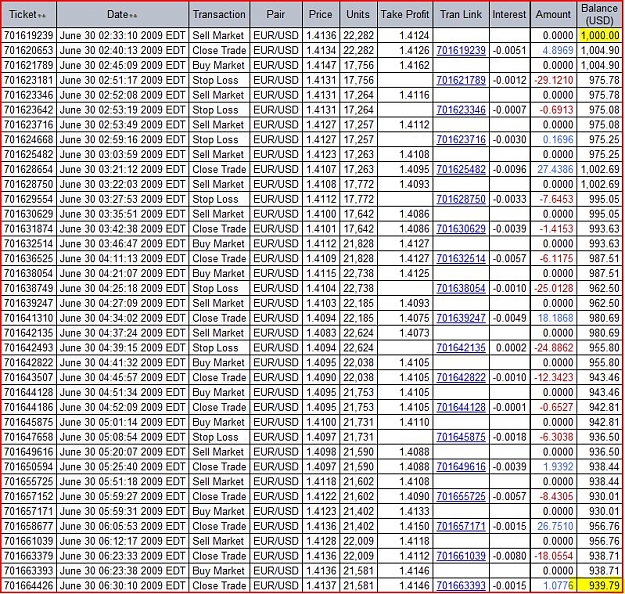
Task: Click the Tran Link column header
Action: [x=461, y=15]
